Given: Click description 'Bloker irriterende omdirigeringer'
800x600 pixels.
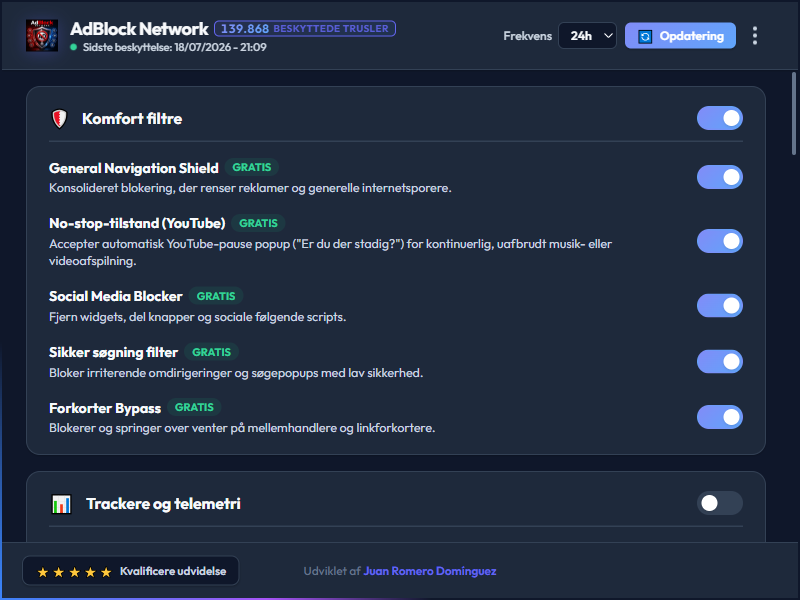Looking at the screenshot, I should coord(236,373).
